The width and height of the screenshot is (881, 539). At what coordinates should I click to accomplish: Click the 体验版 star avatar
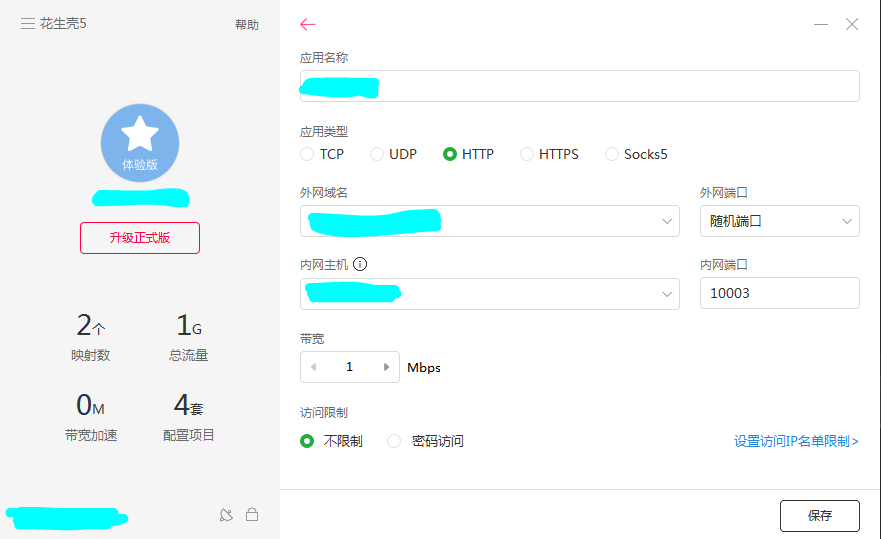click(140, 143)
